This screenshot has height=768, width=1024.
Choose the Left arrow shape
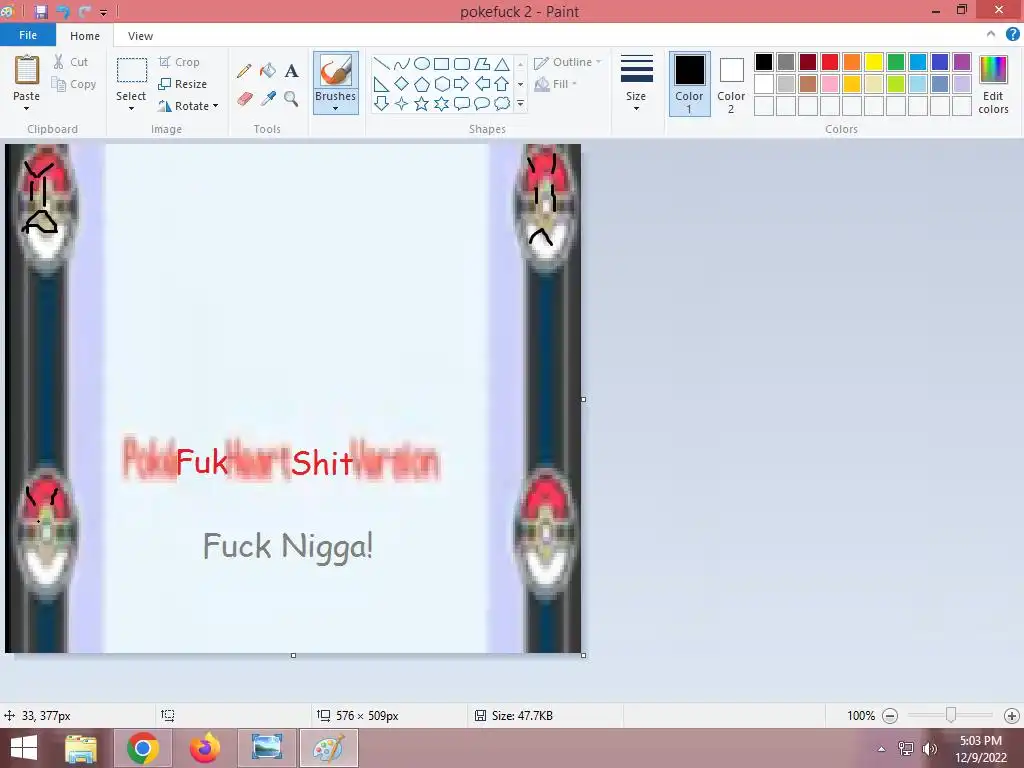coord(482,84)
